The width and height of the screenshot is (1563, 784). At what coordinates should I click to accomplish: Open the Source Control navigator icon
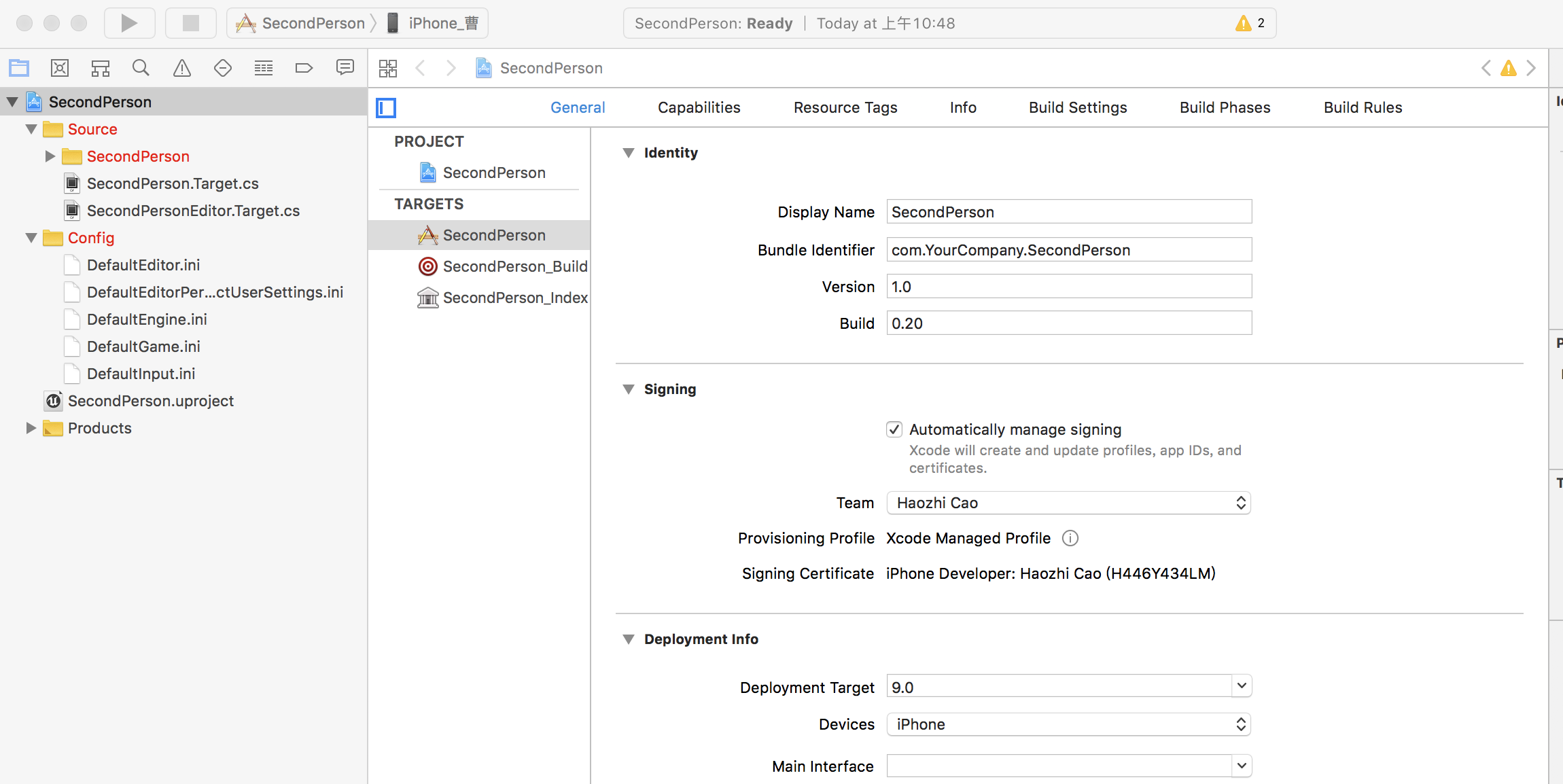pos(60,68)
